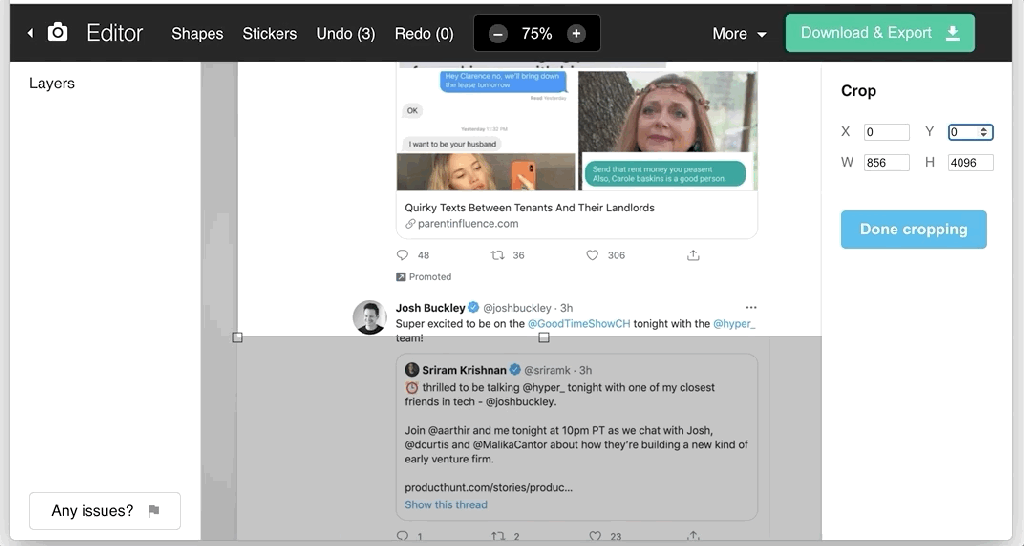Viewport: 1024px width, 546px height.
Task: Zoom out with the minus button
Action: pyautogui.click(x=498, y=33)
